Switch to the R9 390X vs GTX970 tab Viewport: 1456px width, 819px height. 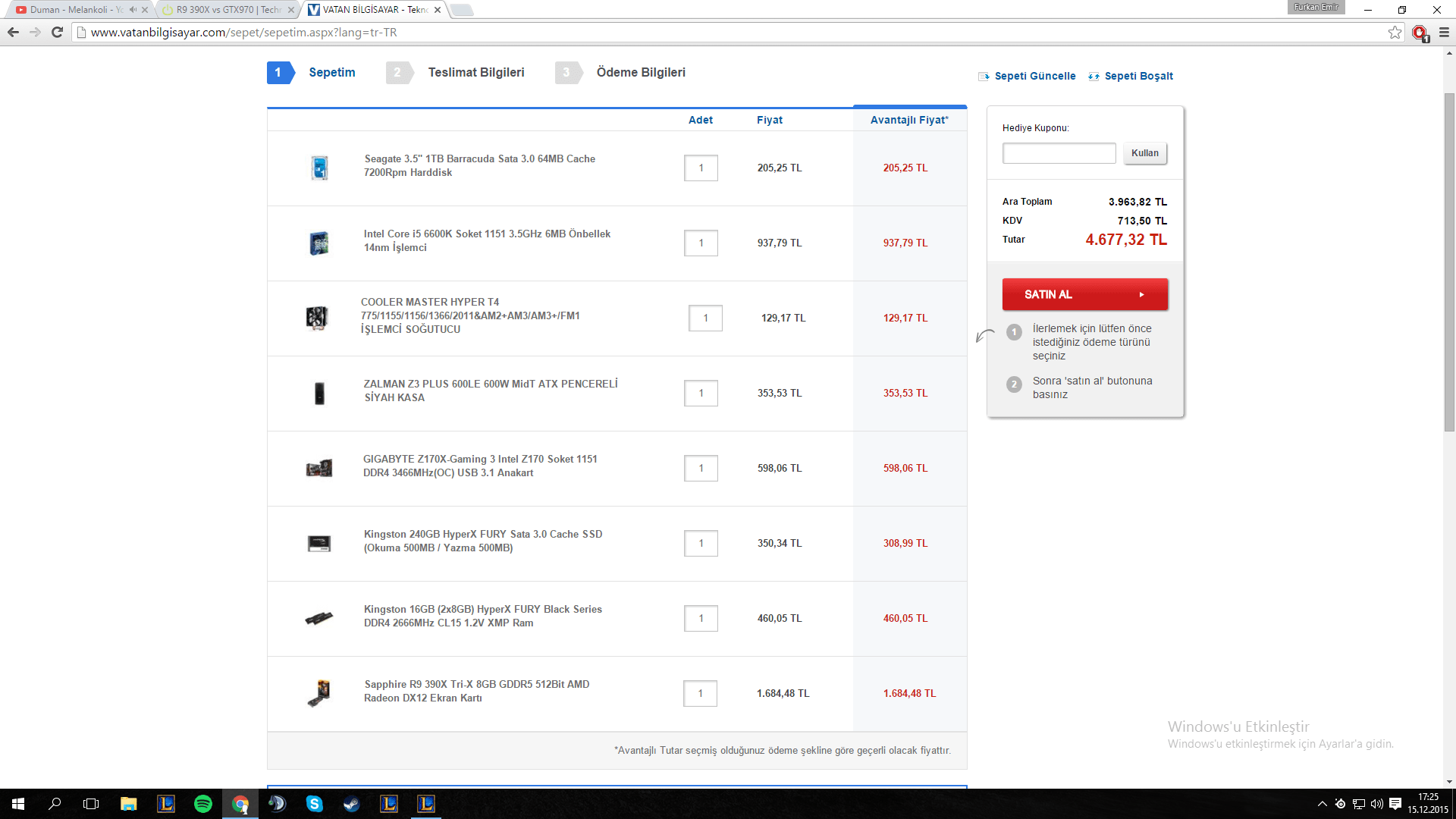(x=227, y=10)
